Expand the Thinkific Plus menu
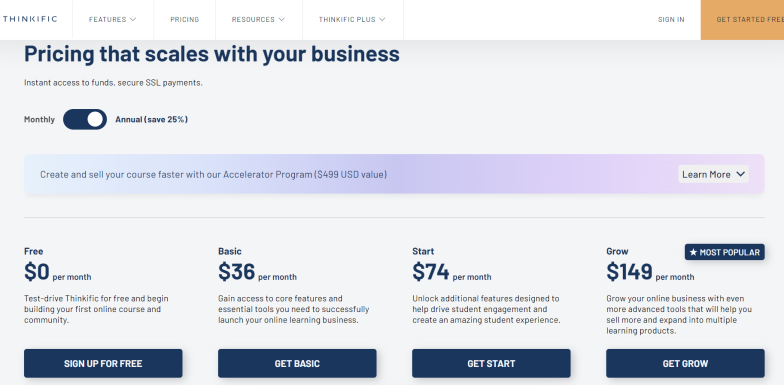The height and width of the screenshot is (385, 784). (x=352, y=20)
